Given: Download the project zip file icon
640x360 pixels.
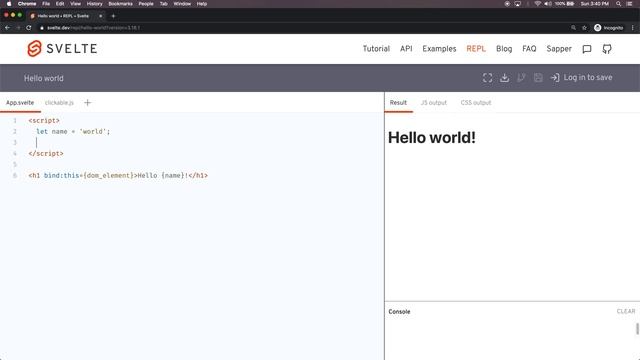Looking at the screenshot, I should click(x=504, y=78).
